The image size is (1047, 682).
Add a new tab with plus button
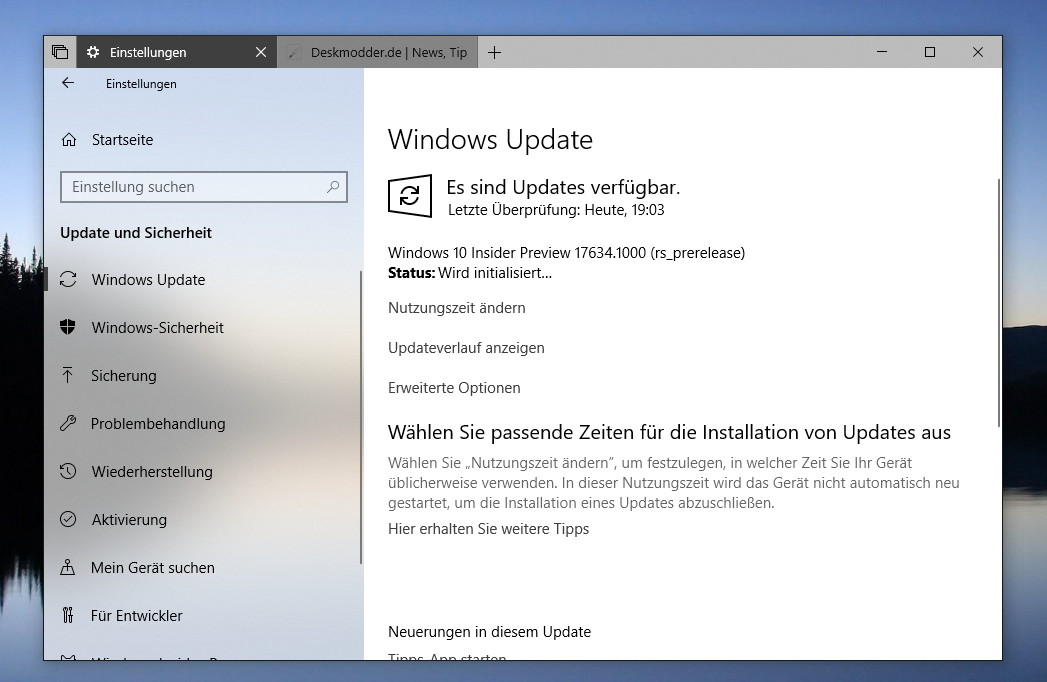click(x=494, y=52)
